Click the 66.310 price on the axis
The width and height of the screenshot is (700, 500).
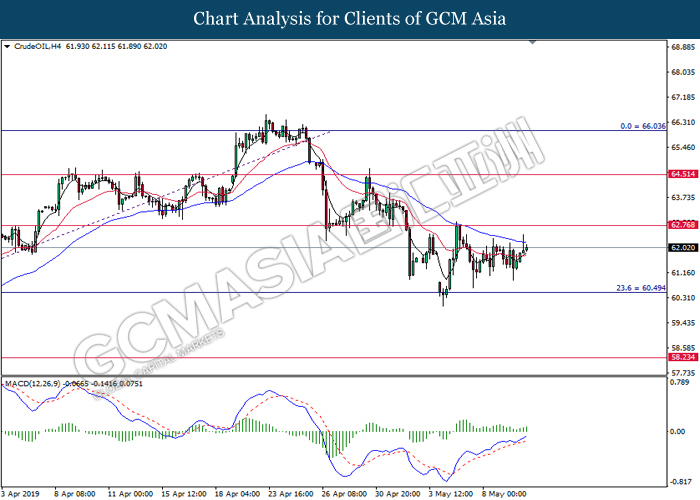pyautogui.click(x=683, y=124)
